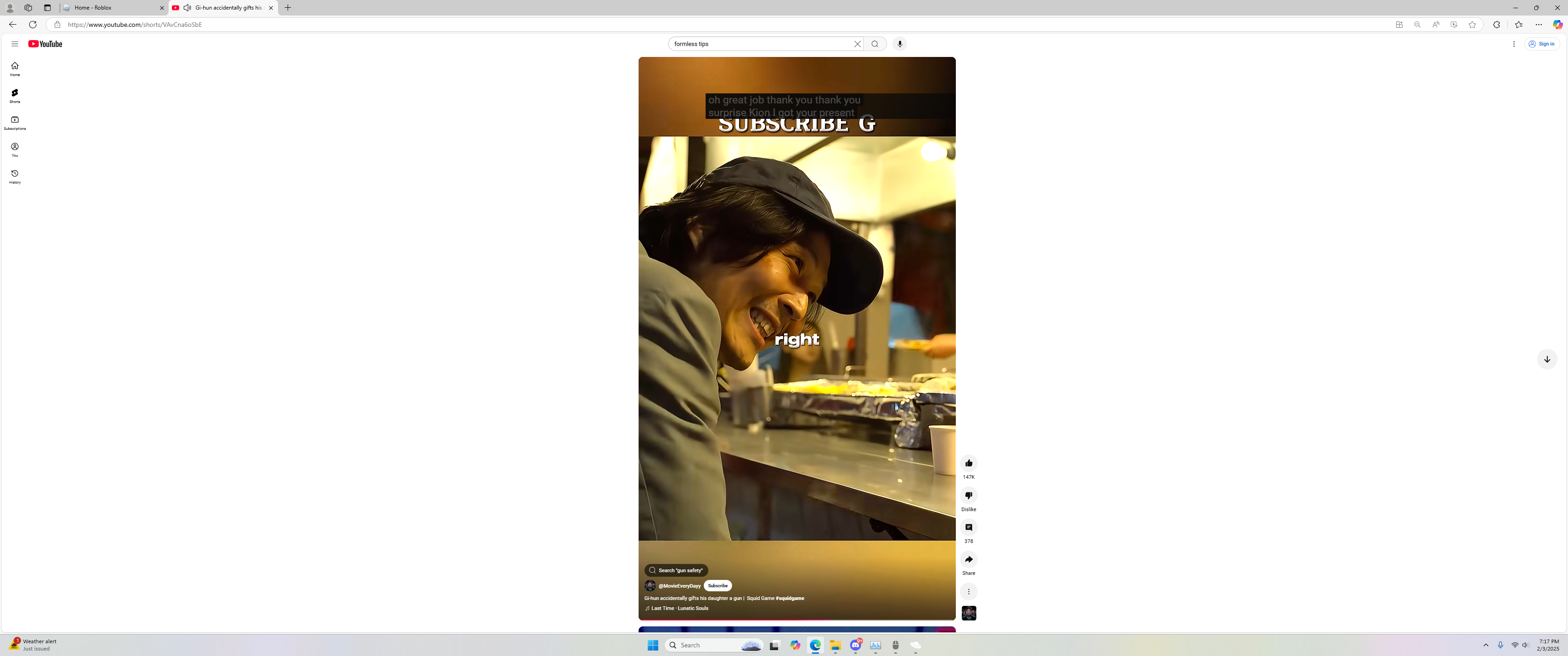Click the zoom out magnifier icon
Screen dimensions: 1568x656
(x=1417, y=25)
